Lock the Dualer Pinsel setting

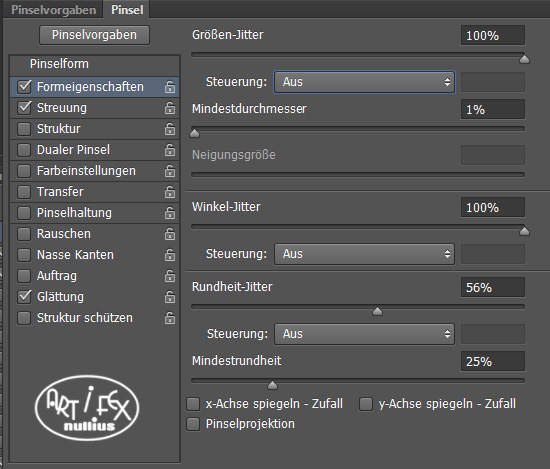point(170,150)
